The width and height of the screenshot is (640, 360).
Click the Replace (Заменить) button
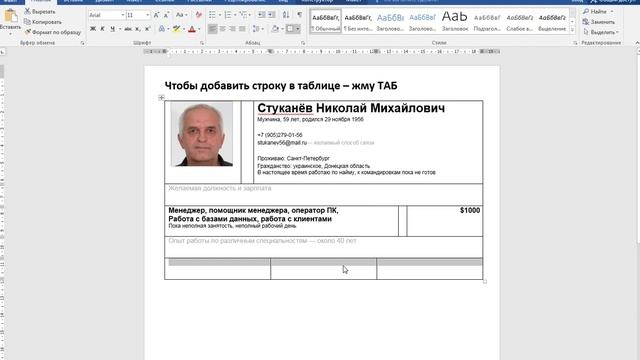click(x=599, y=22)
